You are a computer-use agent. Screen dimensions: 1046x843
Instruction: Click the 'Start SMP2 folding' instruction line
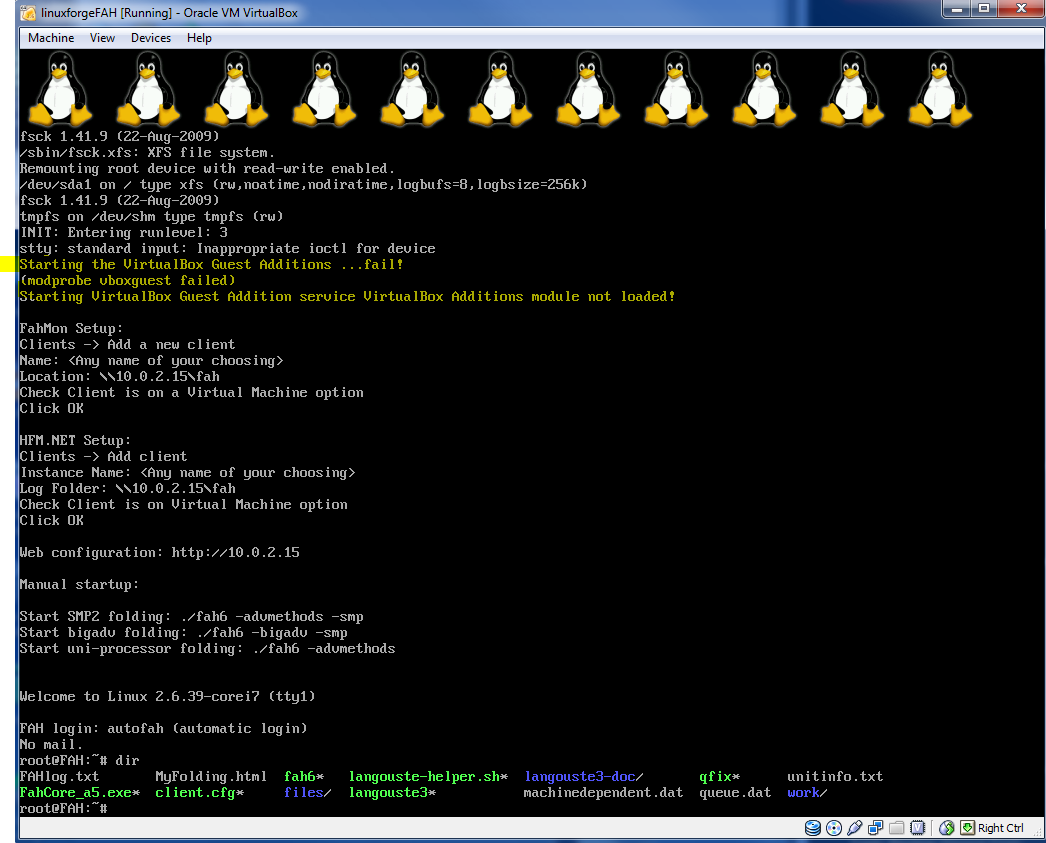click(x=191, y=616)
